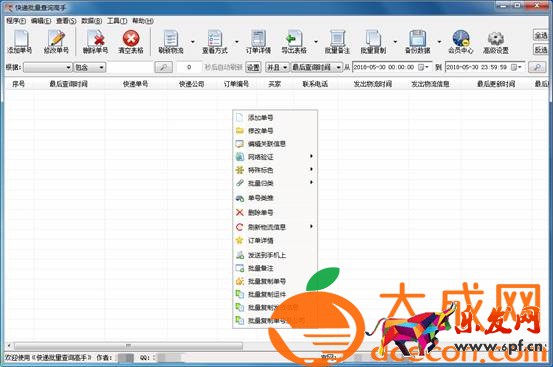Expand the 刷新物流信息 submenu
Image resolution: width=553 pixels, height=367 pixels.
275,227
